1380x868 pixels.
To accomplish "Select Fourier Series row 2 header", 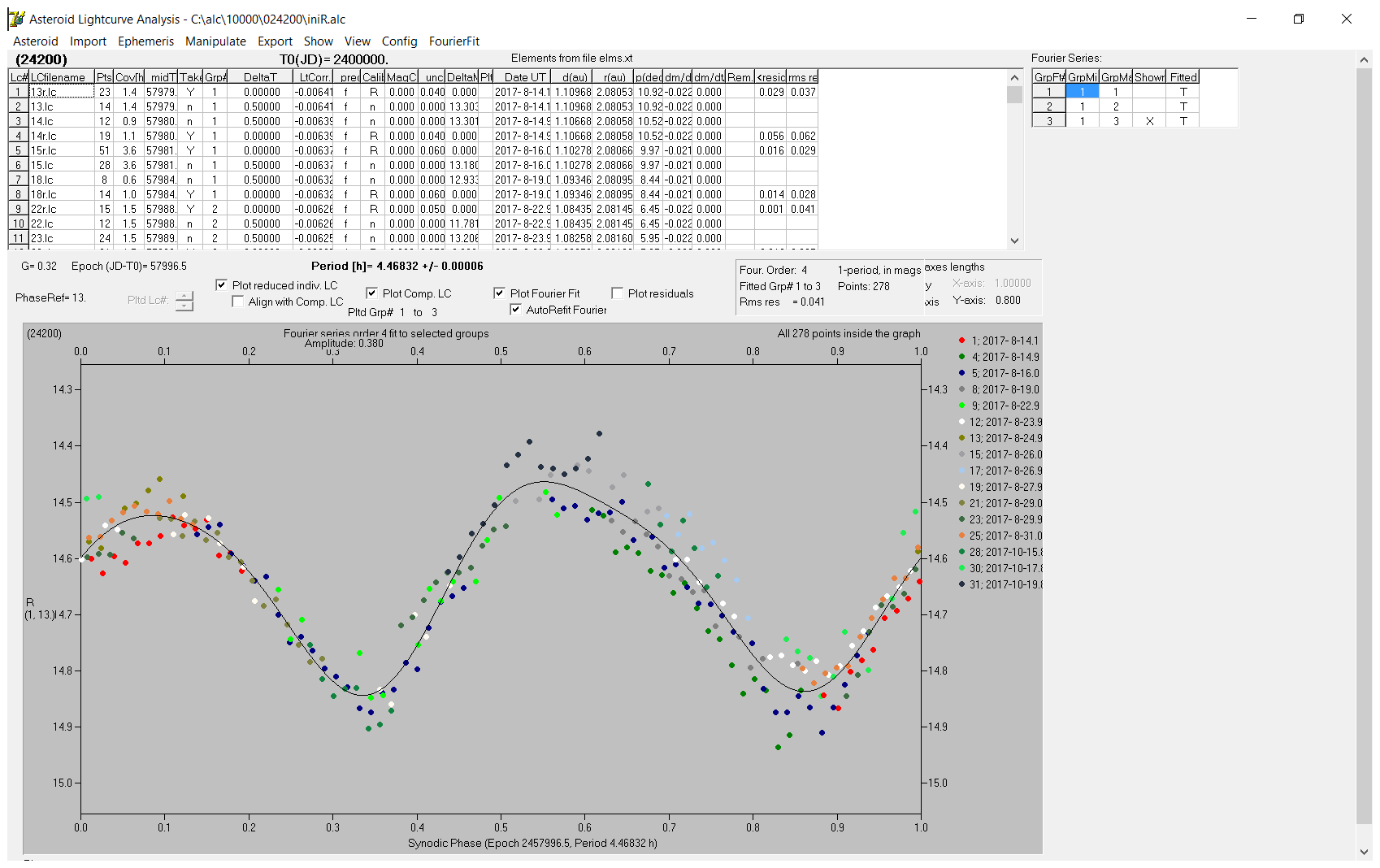I will point(1049,106).
